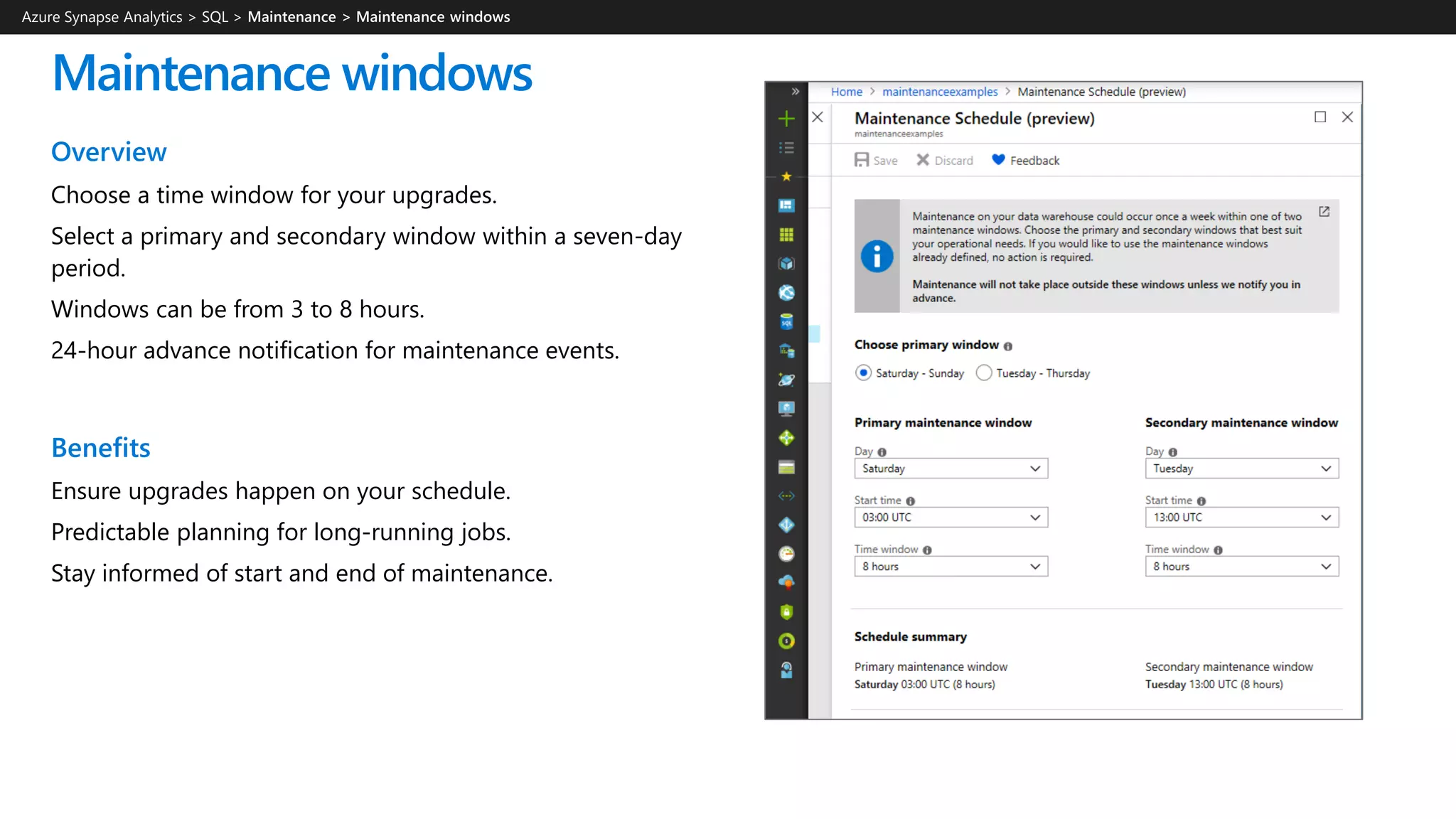Open external link icon in info box
Image resolution: width=1456 pixels, height=819 pixels.
pos(1324,212)
